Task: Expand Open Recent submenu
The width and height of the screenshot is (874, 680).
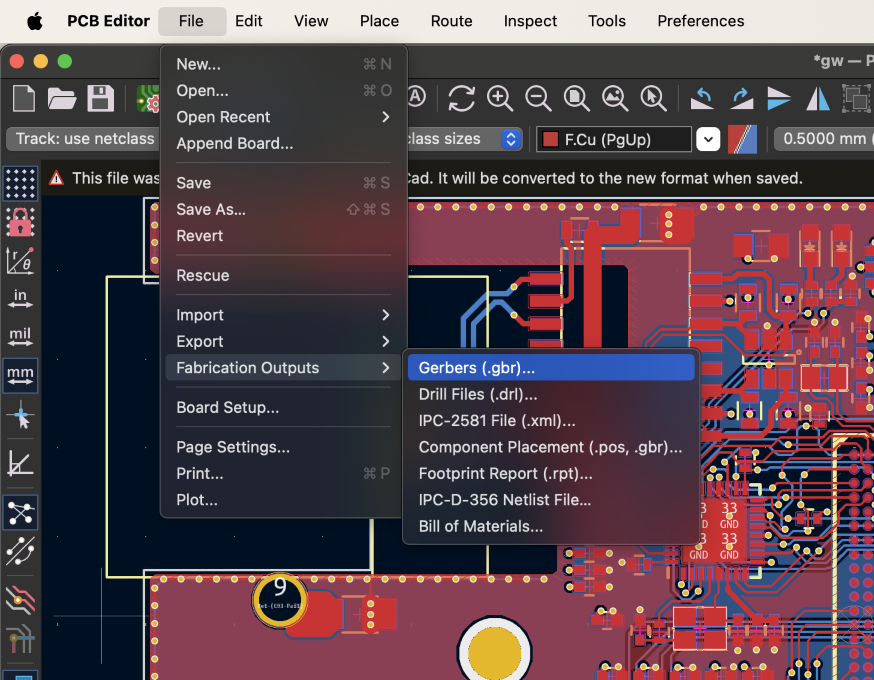Action: [283, 117]
